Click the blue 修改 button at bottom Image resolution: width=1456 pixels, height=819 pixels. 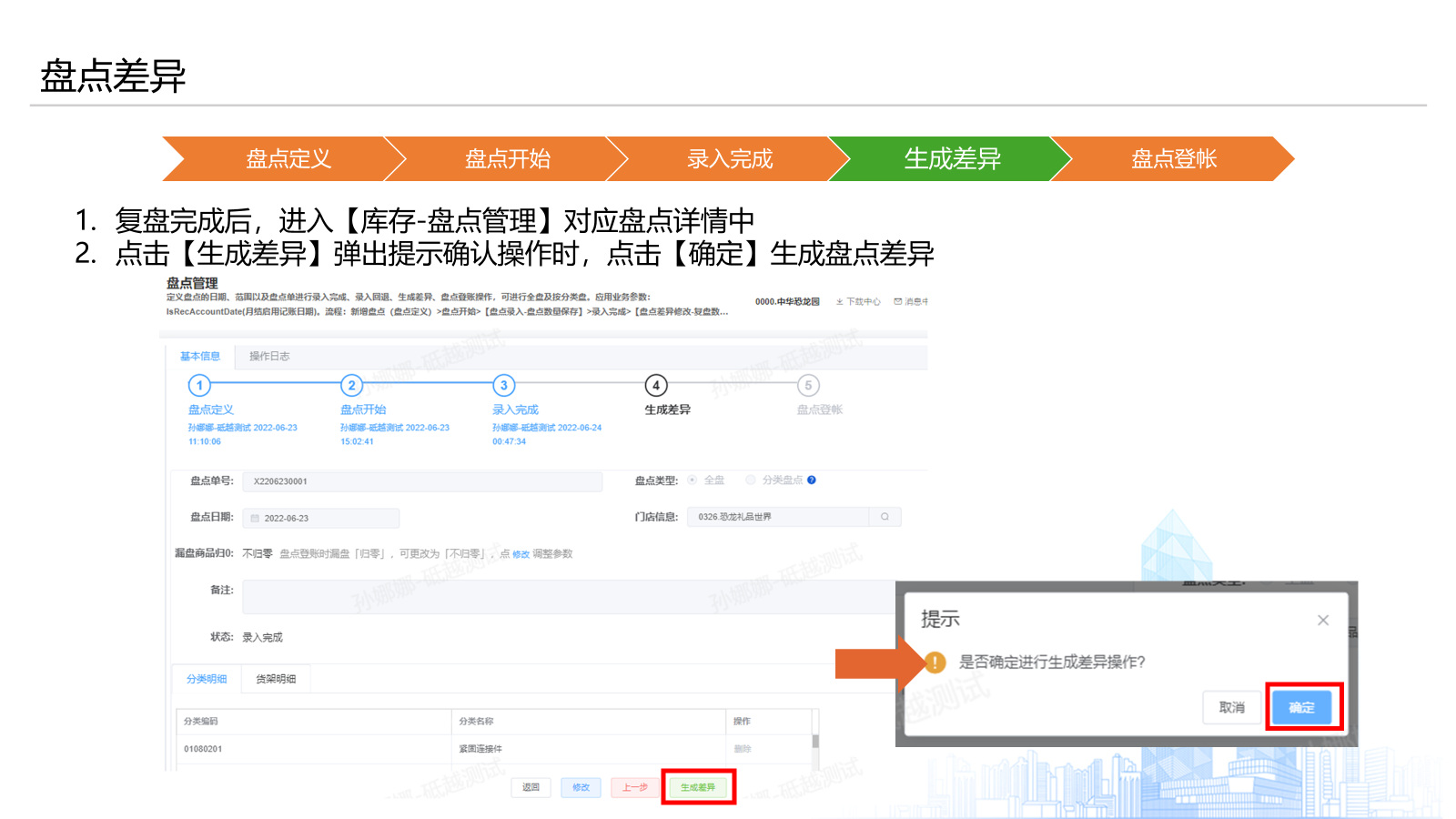[581, 787]
